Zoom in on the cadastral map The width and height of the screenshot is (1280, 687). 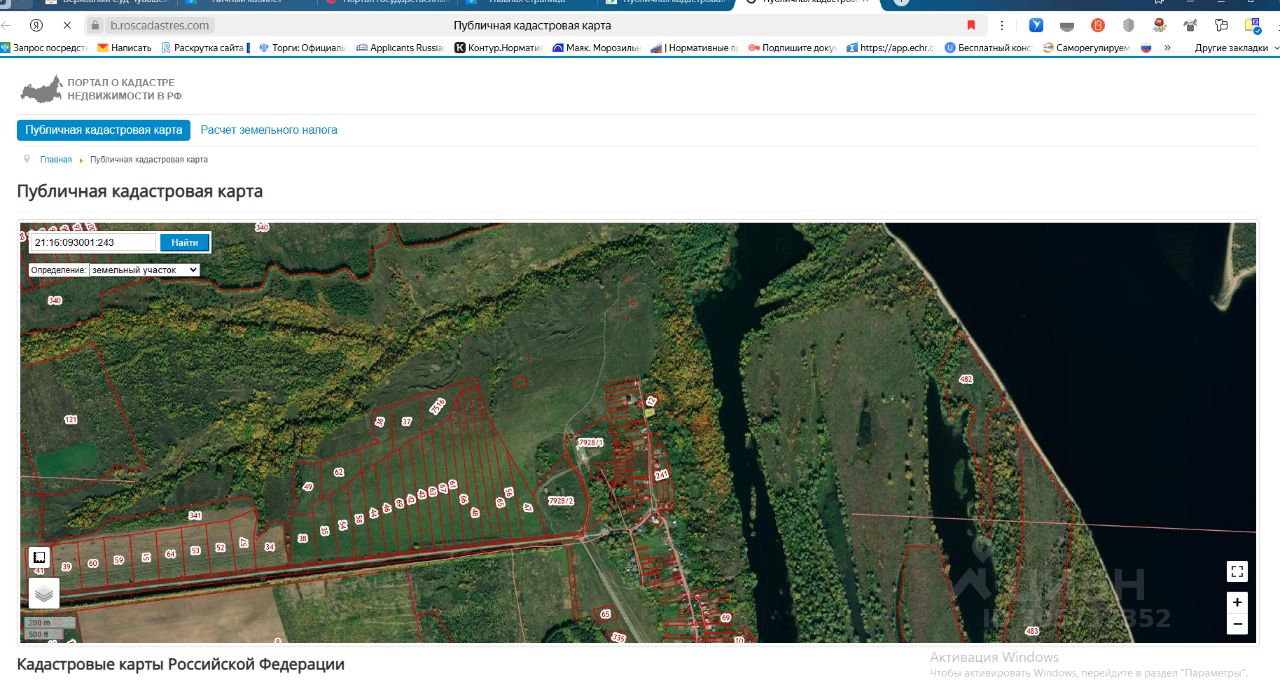point(1237,602)
